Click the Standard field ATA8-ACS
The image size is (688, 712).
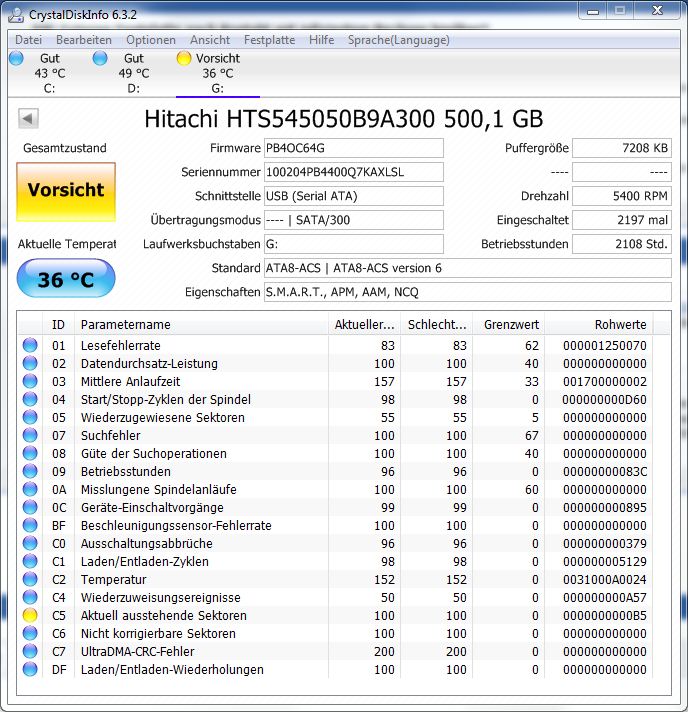tap(468, 268)
